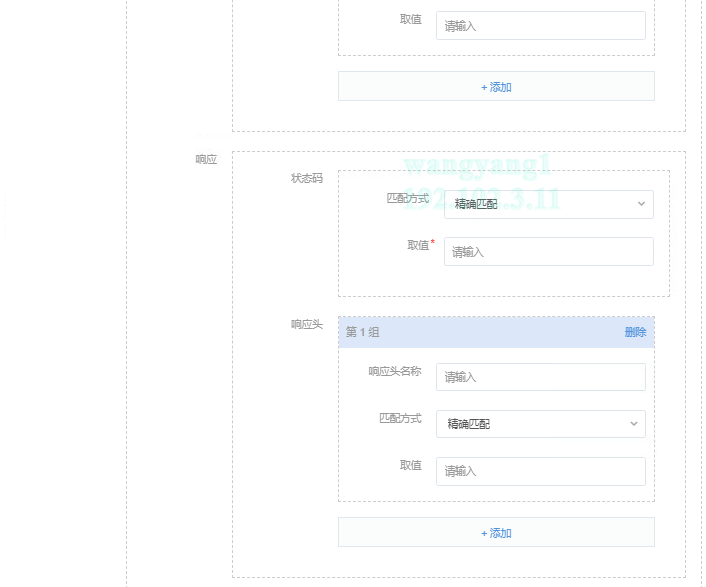Image resolution: width=706 pixels, height=587 pixels.
Task: Click the 匹配方式 label under 状态码
Action: [407, 198]
